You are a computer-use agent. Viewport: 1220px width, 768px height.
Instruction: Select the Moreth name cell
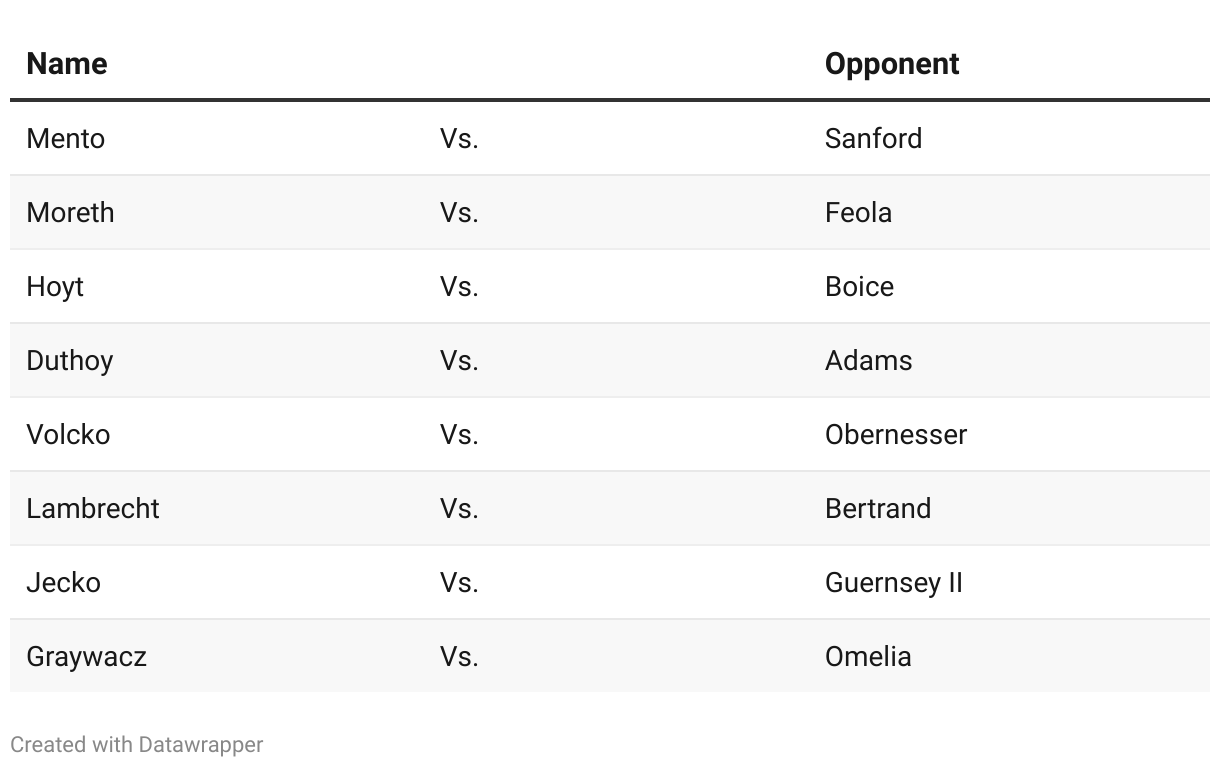(70, 212)
